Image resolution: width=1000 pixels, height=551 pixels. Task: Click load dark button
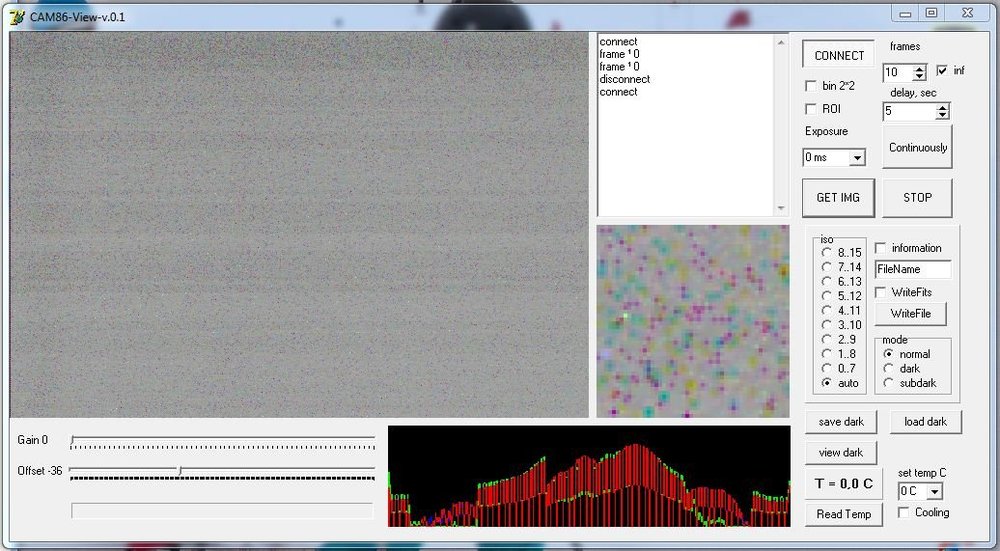925,422
